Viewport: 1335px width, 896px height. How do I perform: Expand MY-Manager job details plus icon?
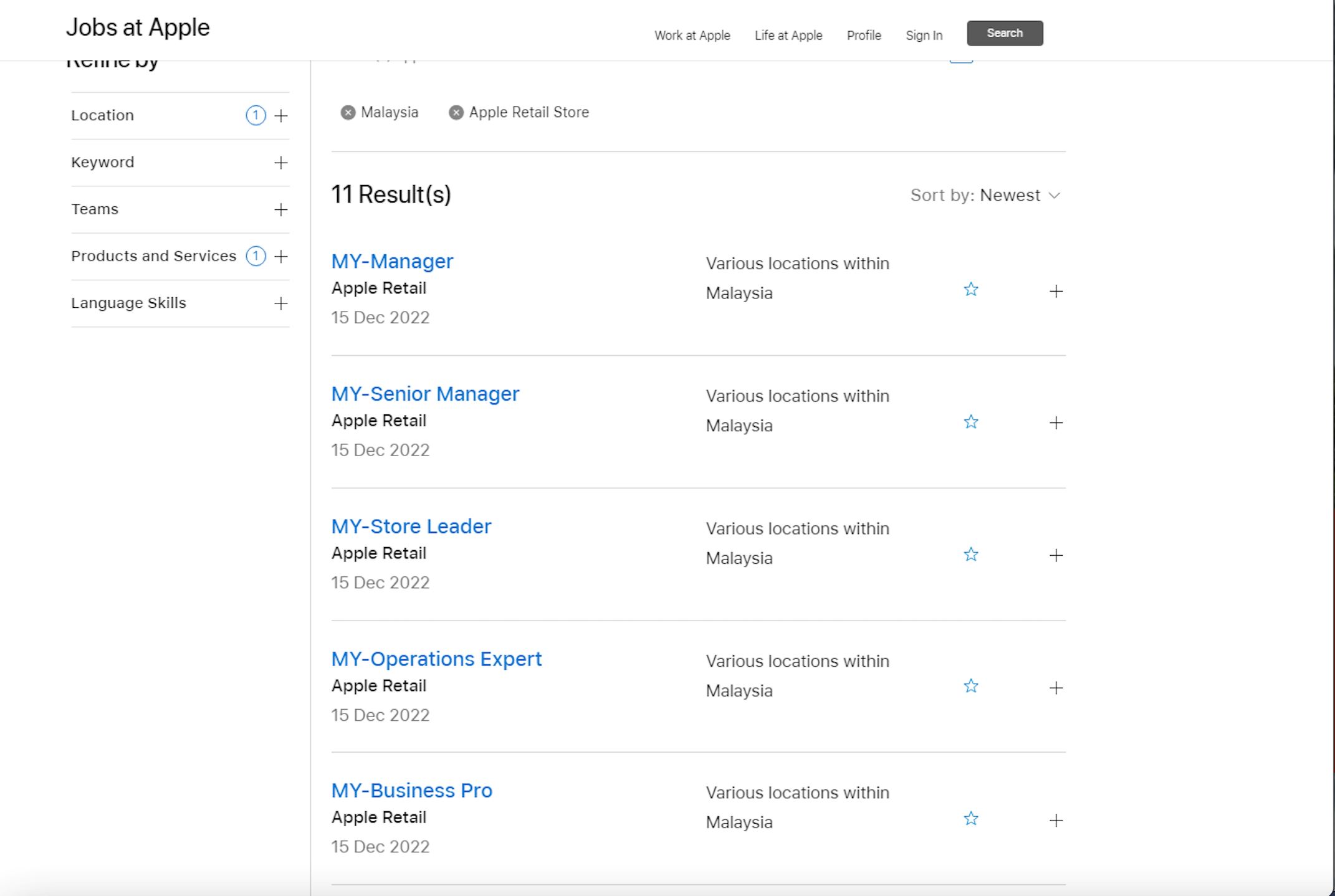click(1056, 291)
